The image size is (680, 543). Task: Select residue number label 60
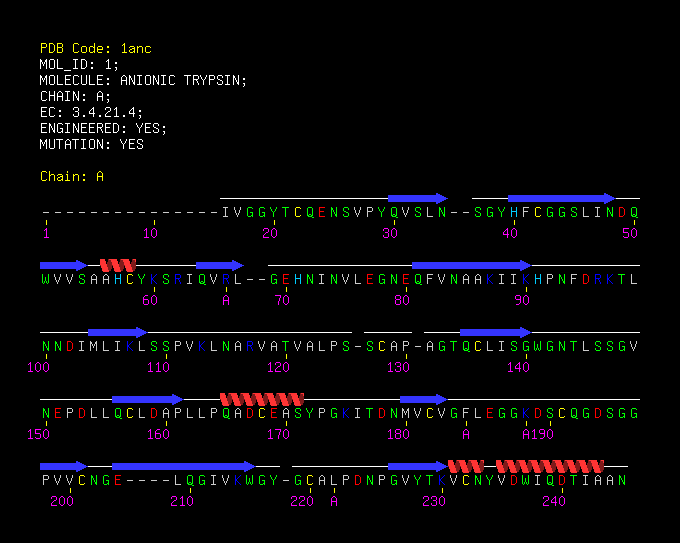point(150,300)
